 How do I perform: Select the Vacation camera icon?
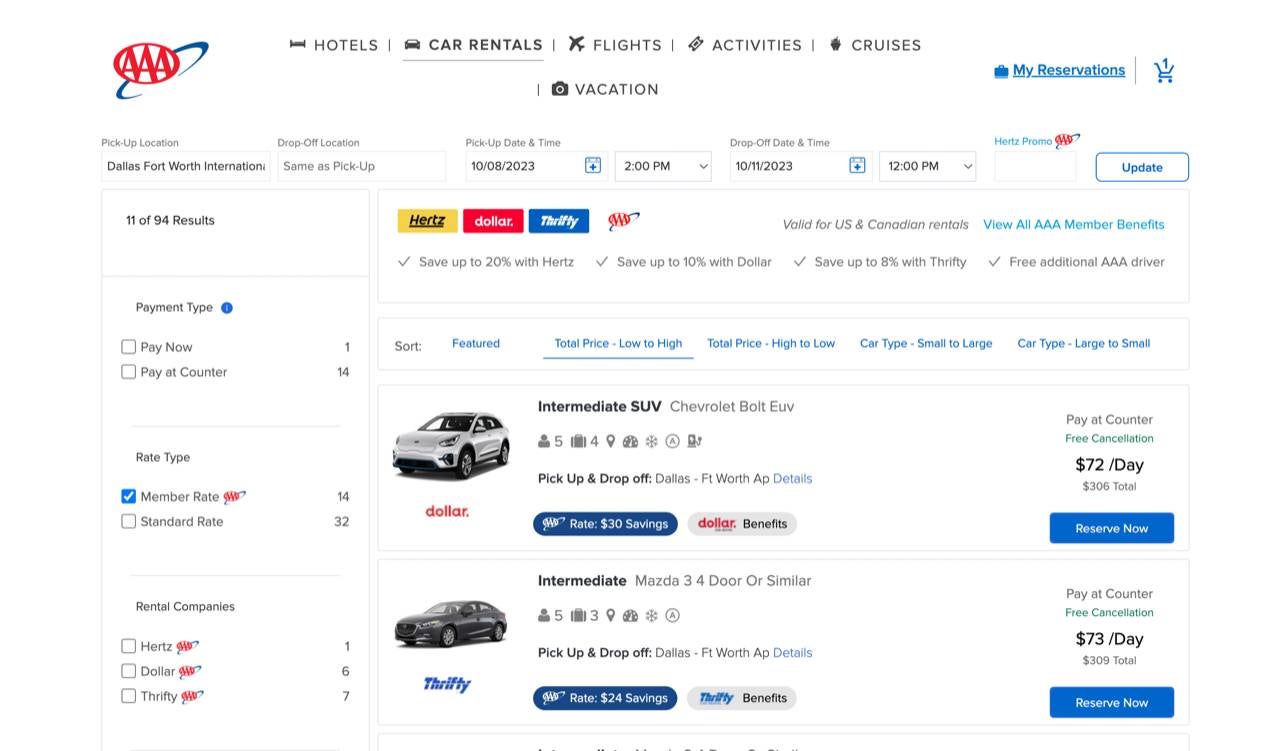point(558,89)
